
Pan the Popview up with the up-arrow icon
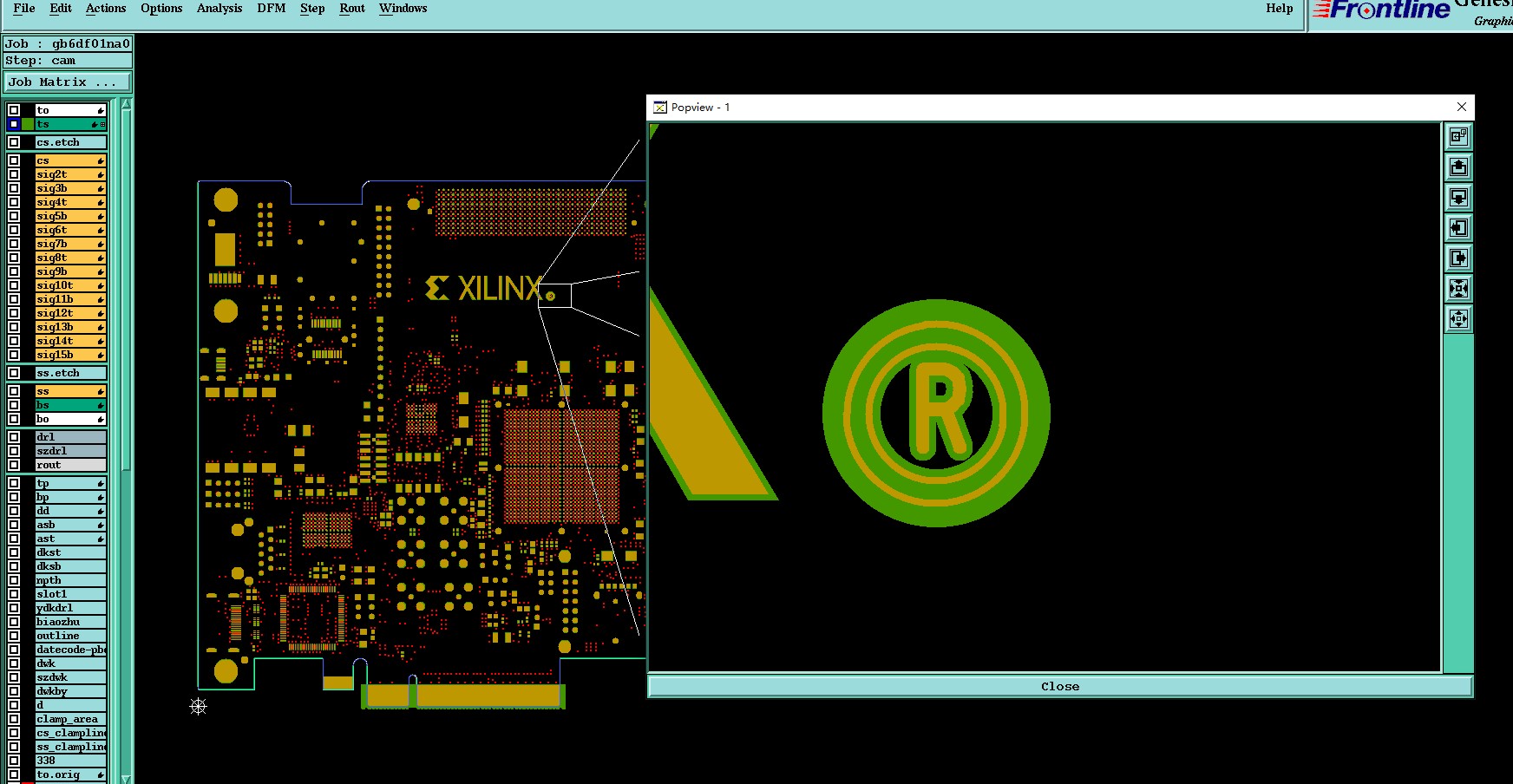click(x=1458, y=167)
